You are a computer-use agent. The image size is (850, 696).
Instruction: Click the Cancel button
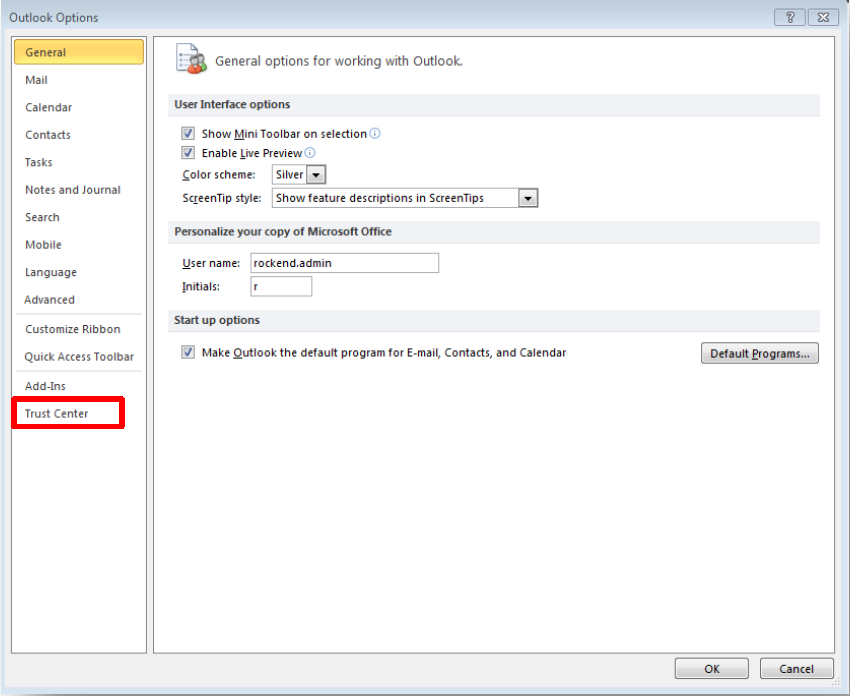[796, 669]
